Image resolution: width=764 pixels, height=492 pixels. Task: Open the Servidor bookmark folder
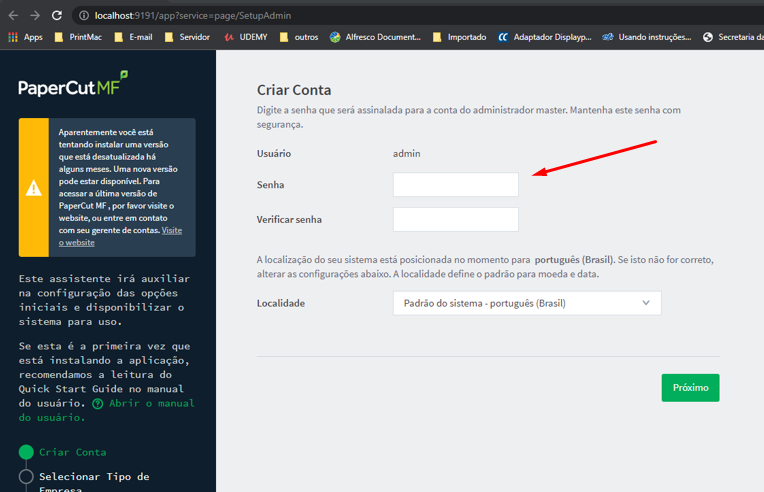click(x=187, y=37)
